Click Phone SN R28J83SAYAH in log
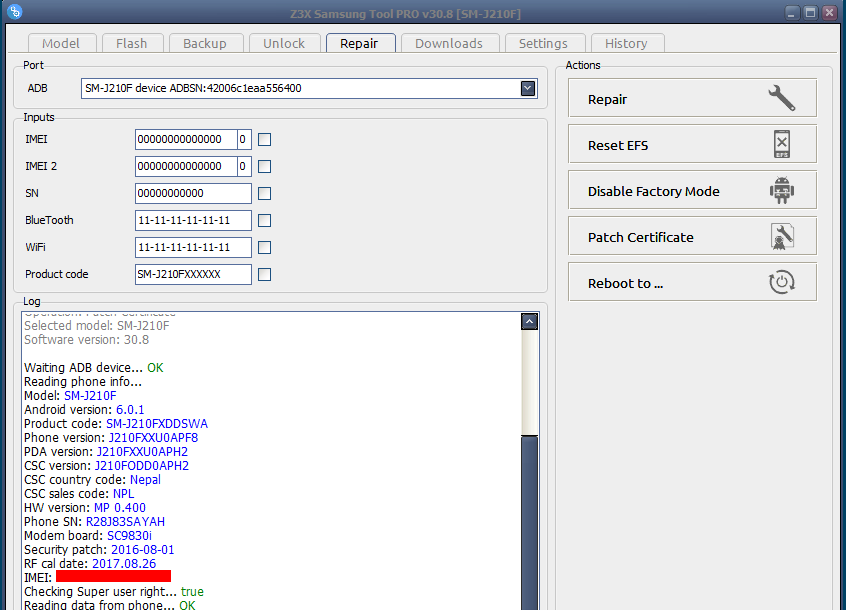 point(125,522)
